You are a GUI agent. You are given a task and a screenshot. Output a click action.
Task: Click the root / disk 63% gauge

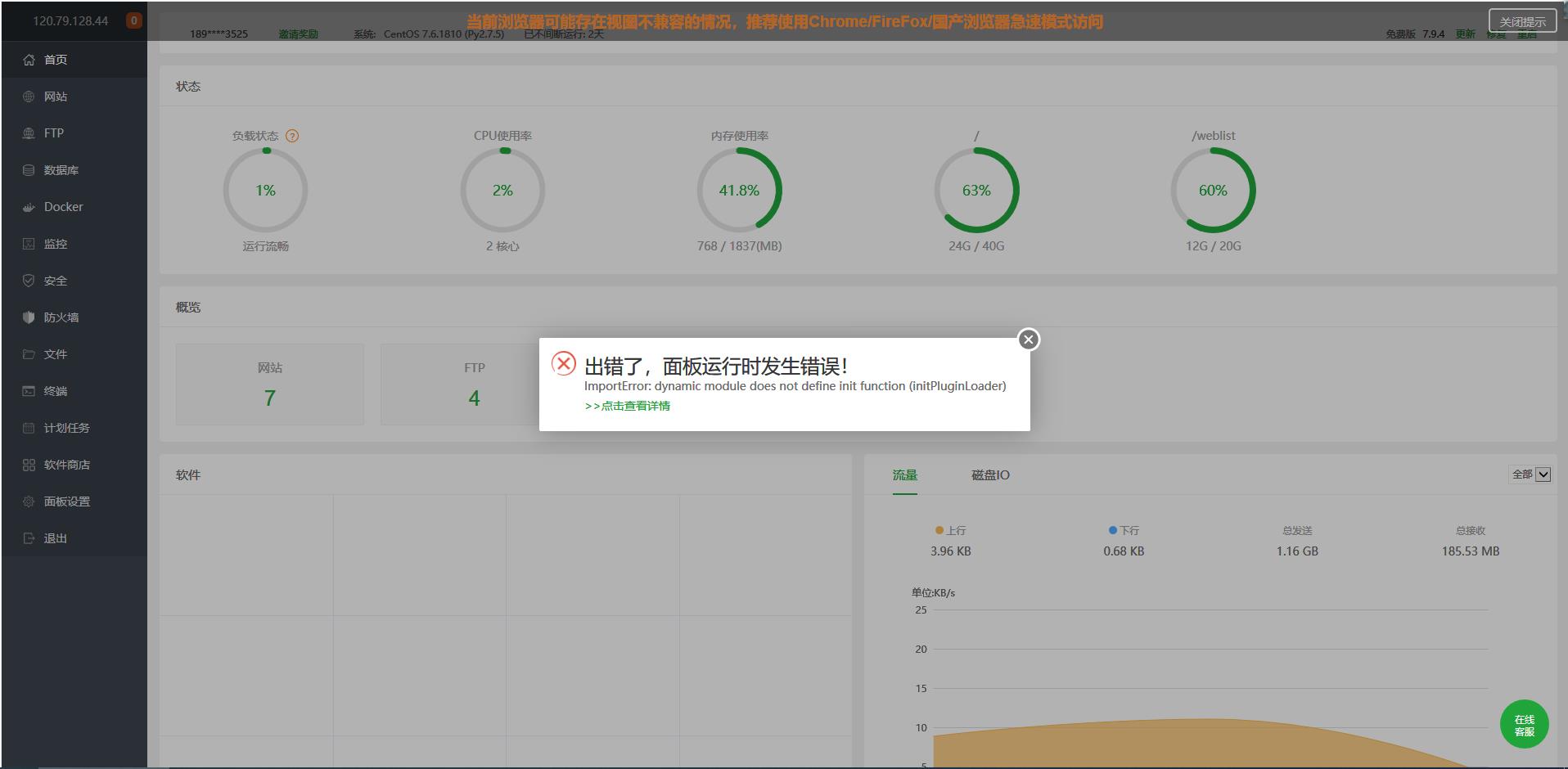(976, 191)
